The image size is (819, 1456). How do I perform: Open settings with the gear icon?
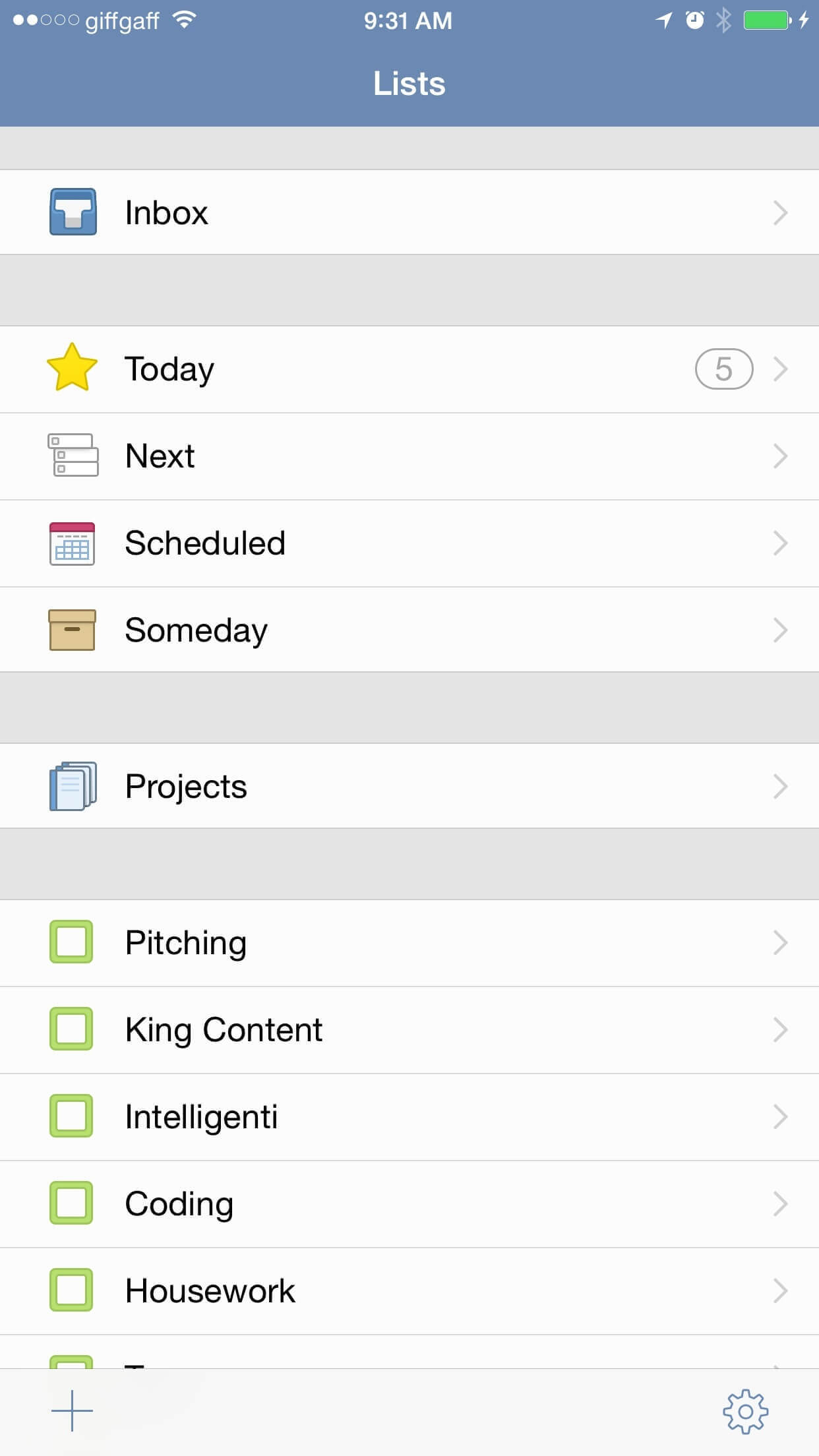tap(745, 1411)
